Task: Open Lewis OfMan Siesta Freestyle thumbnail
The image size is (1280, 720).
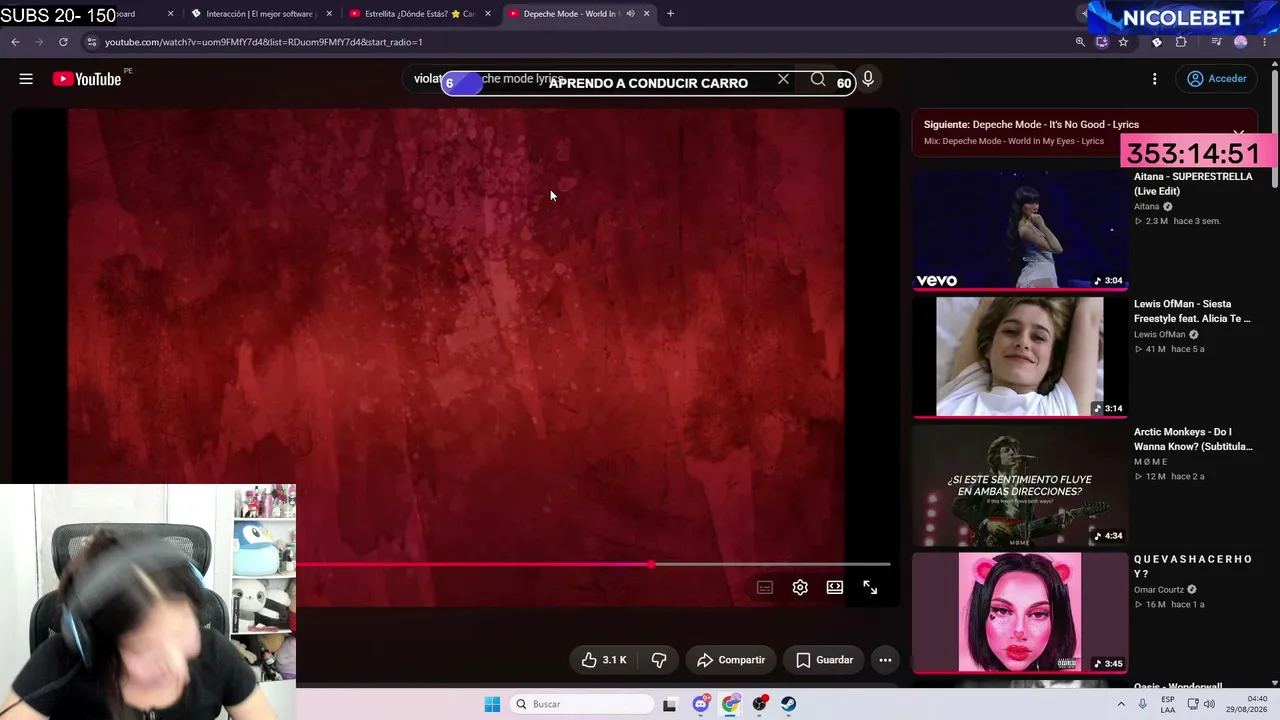Action: [1020, 356]
